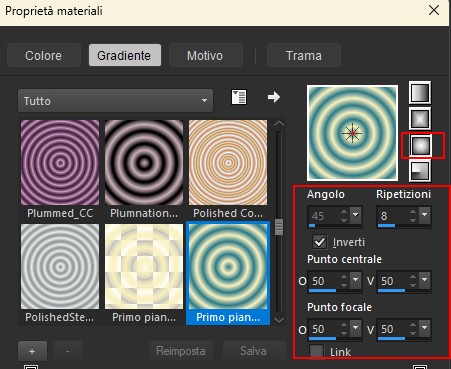This screenshot has height=369, width=451.
Task: Click the Ripetizioni blue slider bar
Action: point(386,226)
